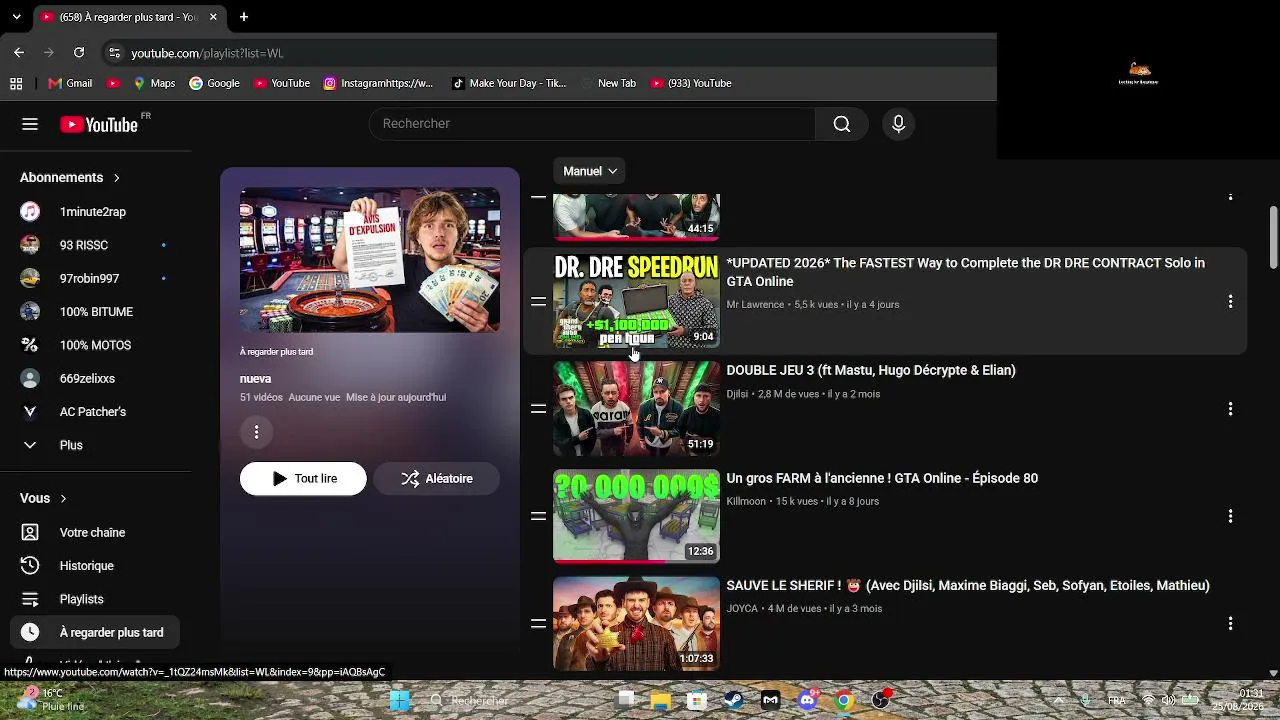Open the SAUVE LE SHERIF video title
1280x720 pixels.
click(x=968, y=586)
